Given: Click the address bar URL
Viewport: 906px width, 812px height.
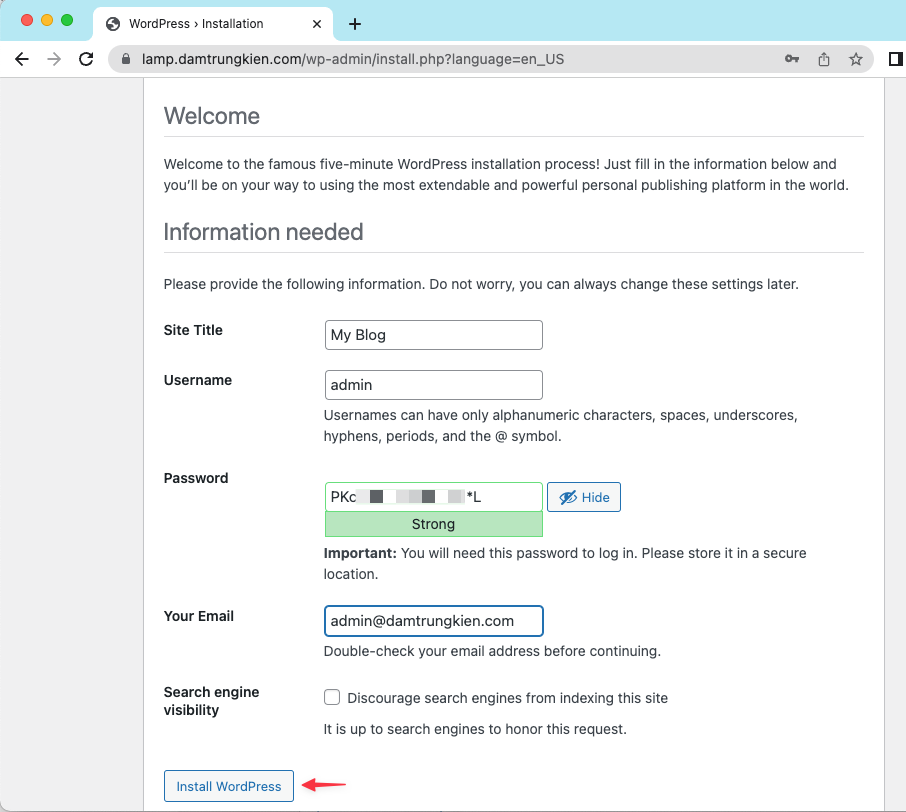Looking at the screenshot, I should [x=352, y=59].
